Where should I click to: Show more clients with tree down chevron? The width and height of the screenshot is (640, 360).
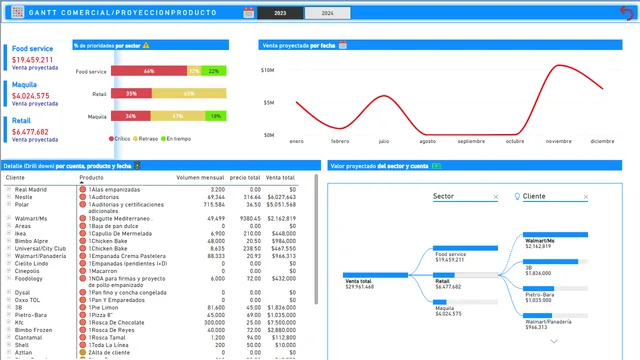[554, 341]
